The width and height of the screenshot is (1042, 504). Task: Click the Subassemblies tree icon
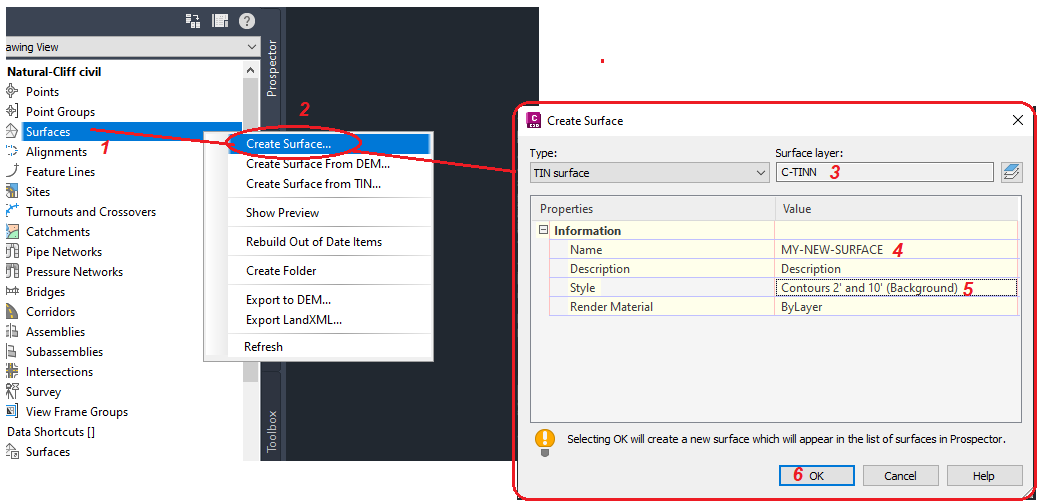tap(12, 351)
